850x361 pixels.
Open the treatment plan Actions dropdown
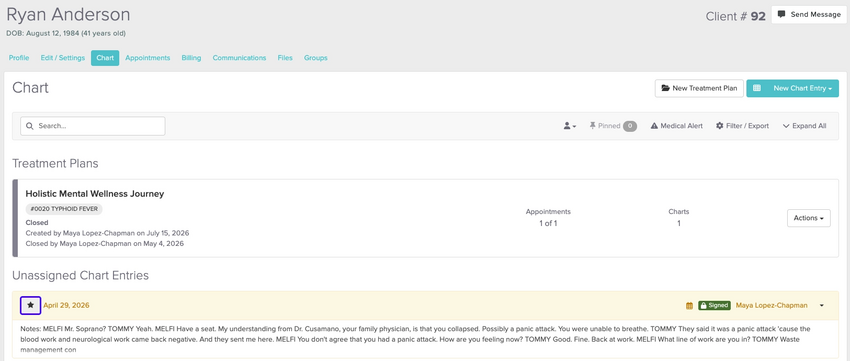click(808, 218)
